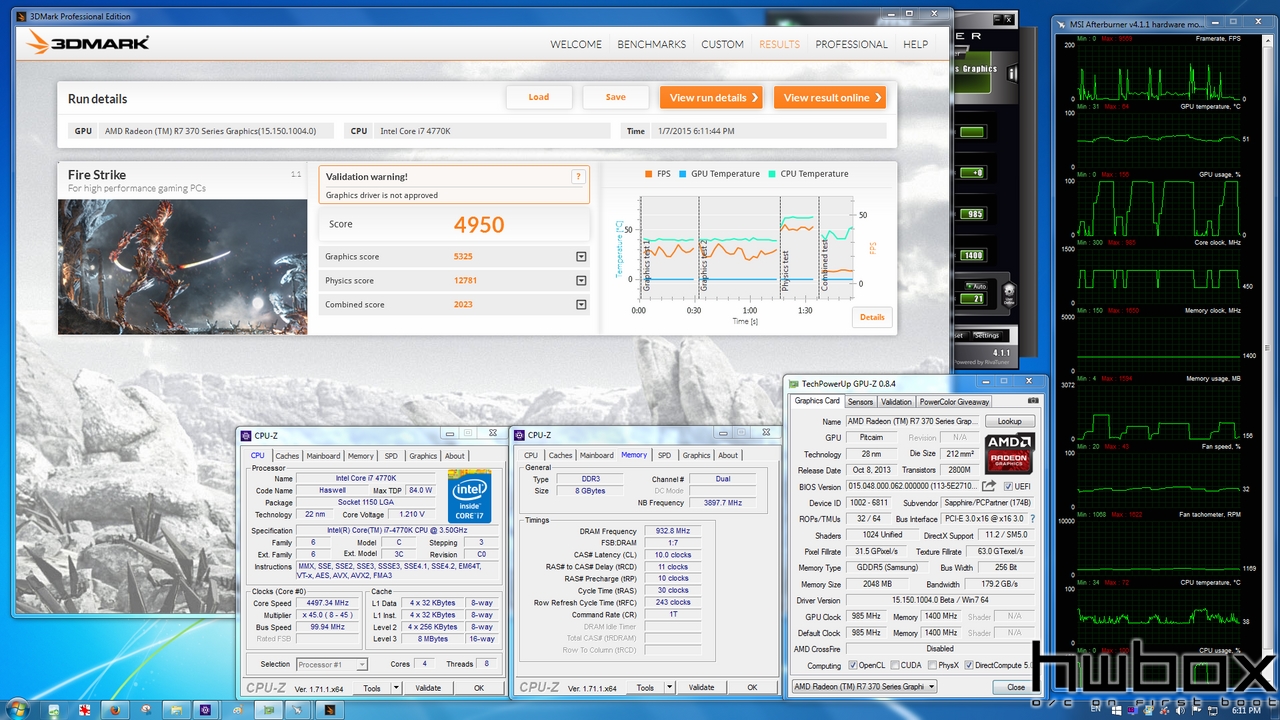Toggle PhysX checkbox in GPU-Z
The width and height of the screenshot is (1280, 720).
[932, 665]
